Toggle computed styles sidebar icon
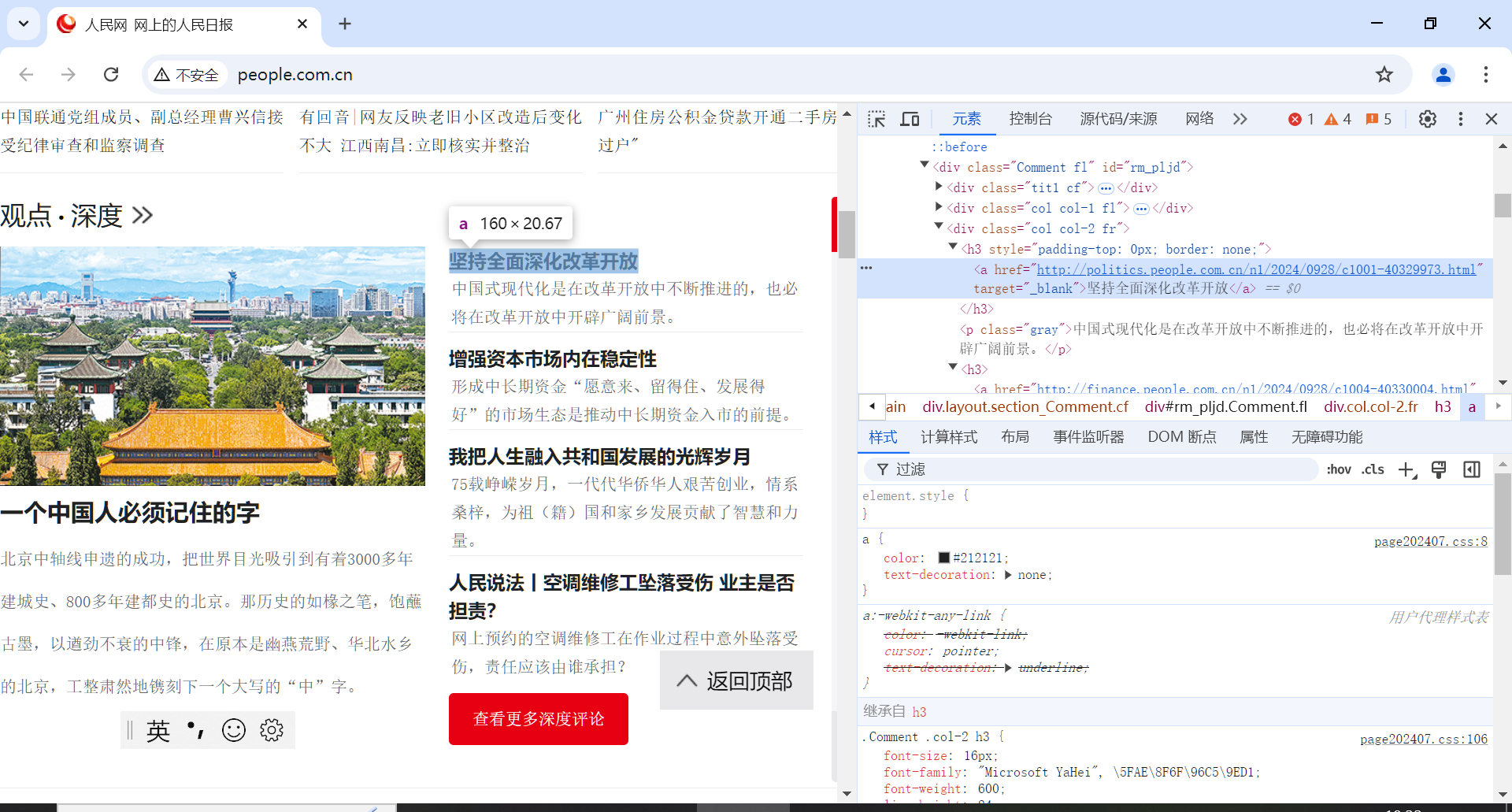1512x812 pixels. [x=1472, y=470]
